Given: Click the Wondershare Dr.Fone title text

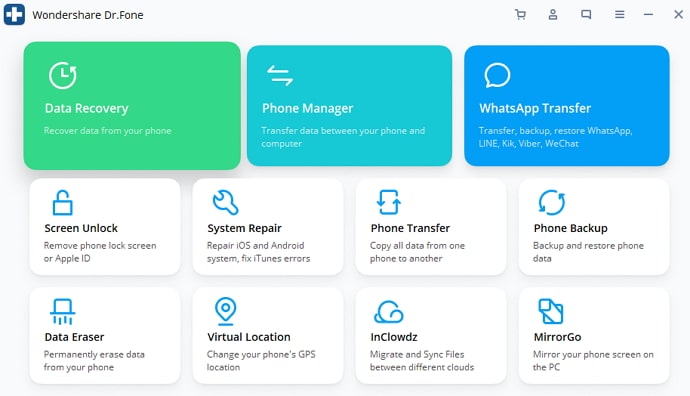Looking at the screenshot, I should pyautogui.click(x=88, y=15).
